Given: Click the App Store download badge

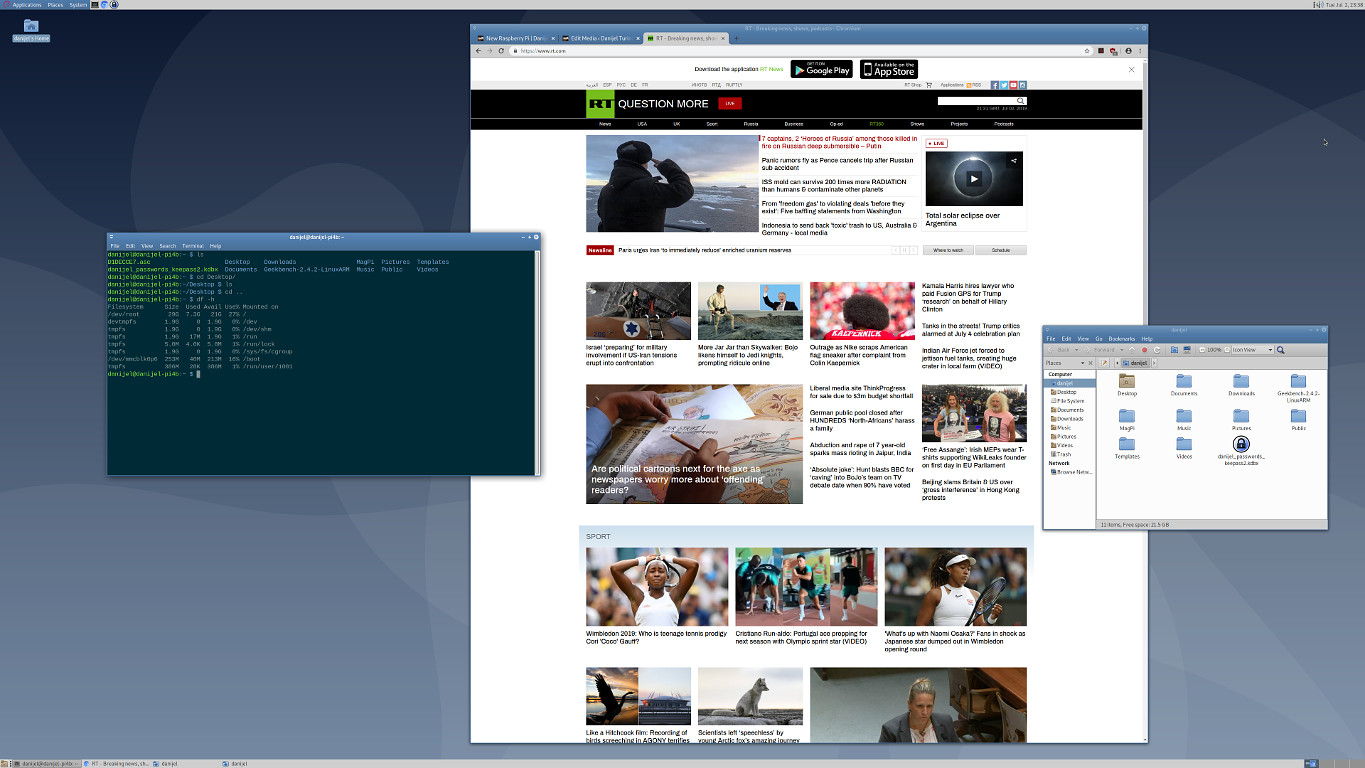Looking at the screenshot, I should (x=889, y=69).
